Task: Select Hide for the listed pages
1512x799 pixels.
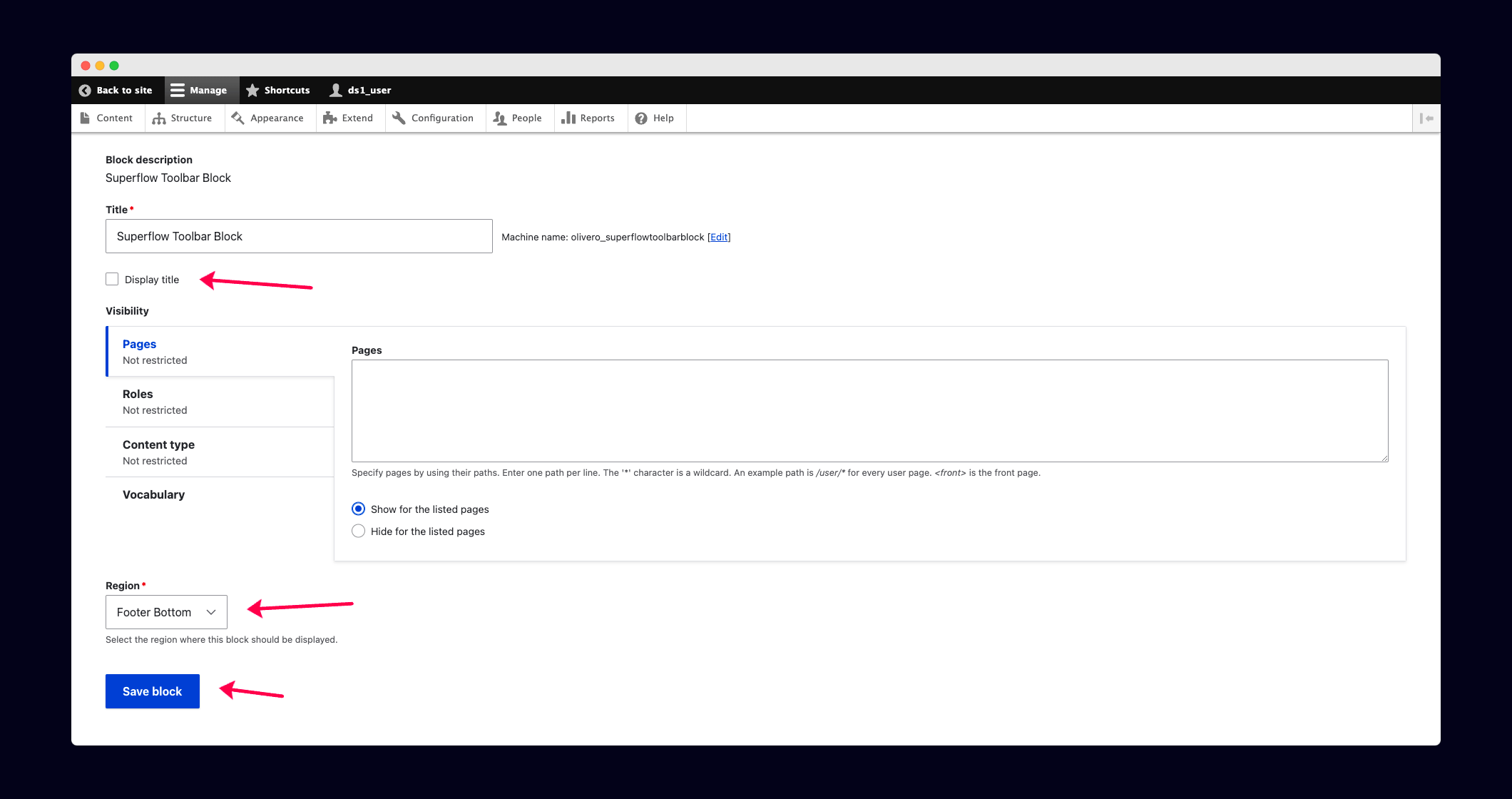Action: click(x=359, y=531)
